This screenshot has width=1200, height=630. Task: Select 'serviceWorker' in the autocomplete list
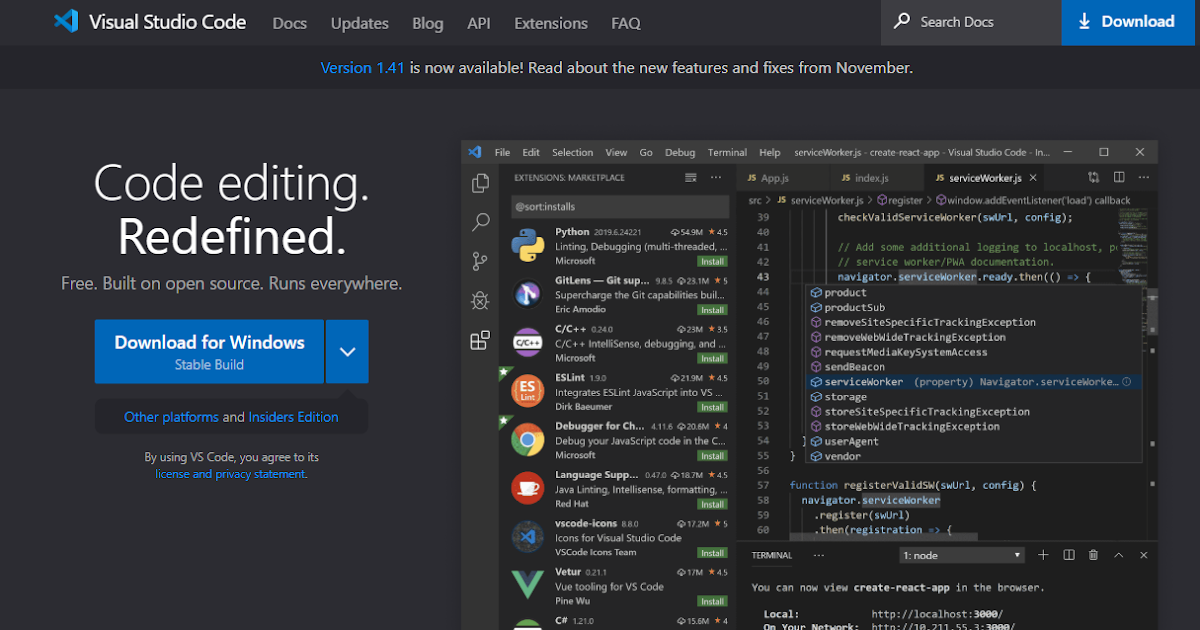(x=973, y=382)
